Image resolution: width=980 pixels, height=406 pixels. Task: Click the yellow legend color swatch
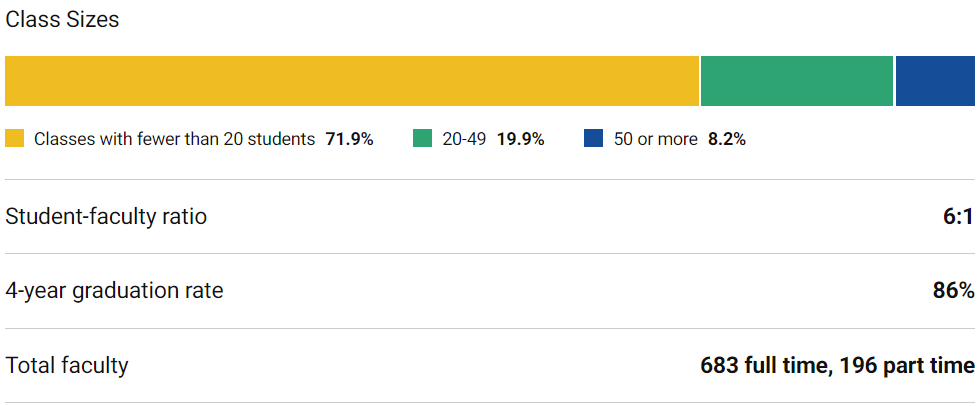click(14, 138)
